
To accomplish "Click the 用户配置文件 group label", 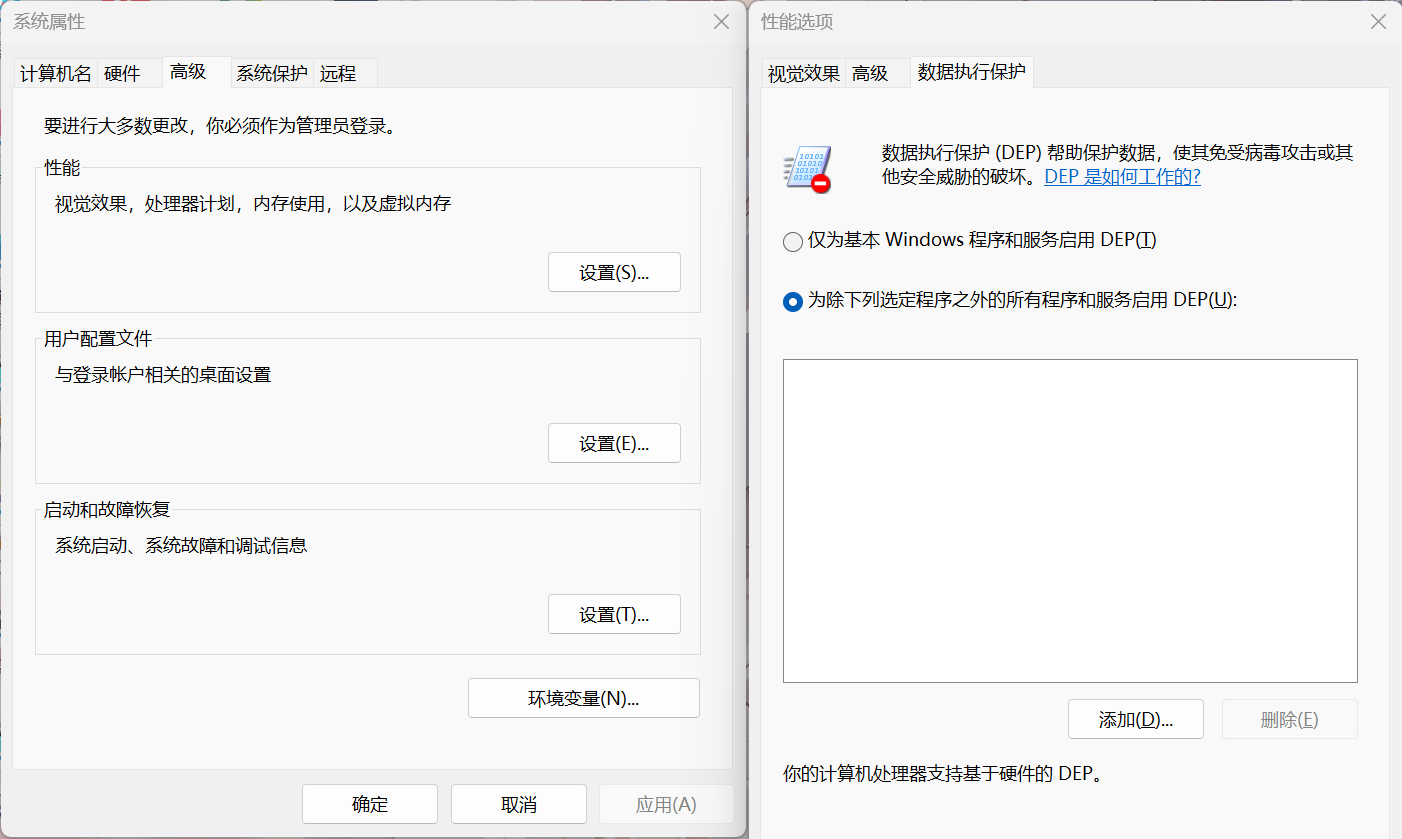I will (x=98, y=339).
